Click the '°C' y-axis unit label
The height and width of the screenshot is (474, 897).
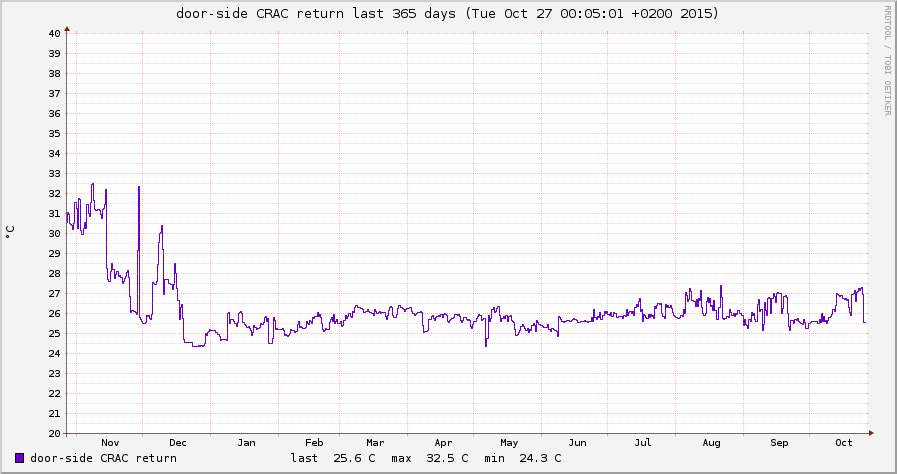(10, 232)
